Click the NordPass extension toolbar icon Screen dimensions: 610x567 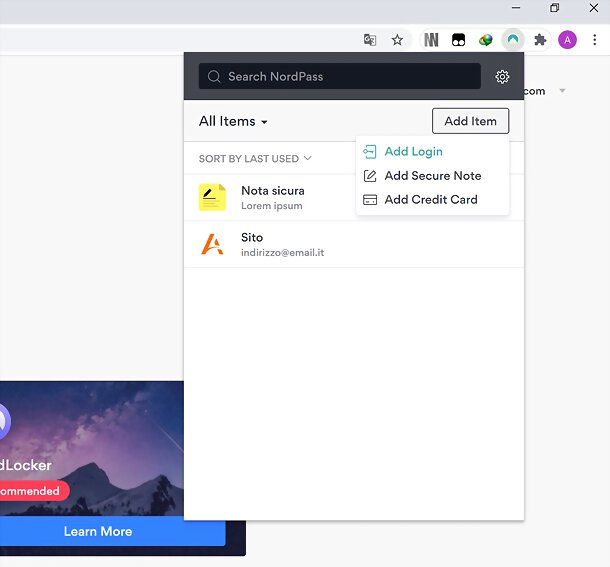point(513,40)
